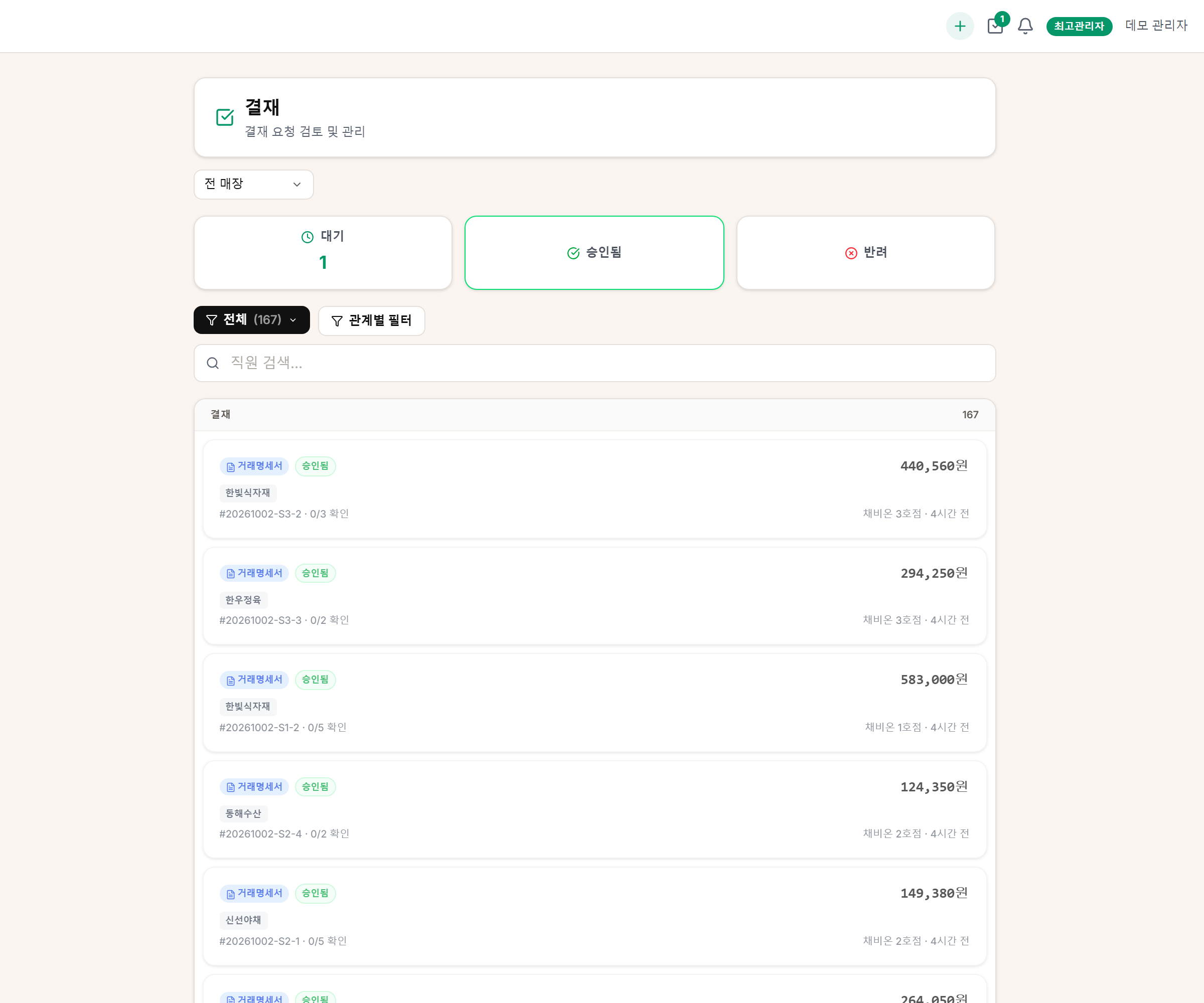The image size is (1204, 1003).
Task: Click the #20261002-S2-1 · 0/5 확인 text
Action: (283, 941)
